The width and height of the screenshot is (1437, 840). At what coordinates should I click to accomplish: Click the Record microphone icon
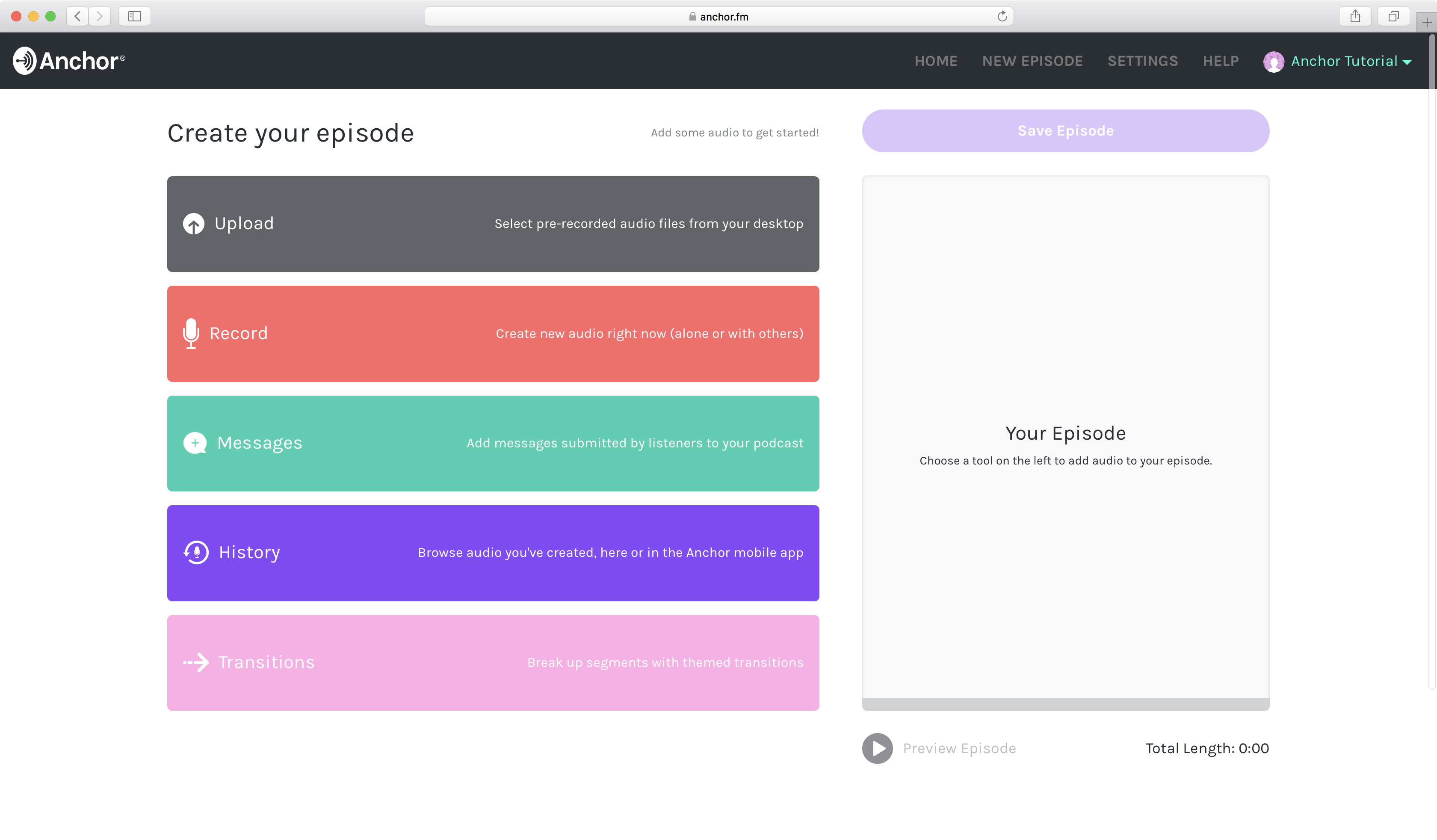point(191,334)
